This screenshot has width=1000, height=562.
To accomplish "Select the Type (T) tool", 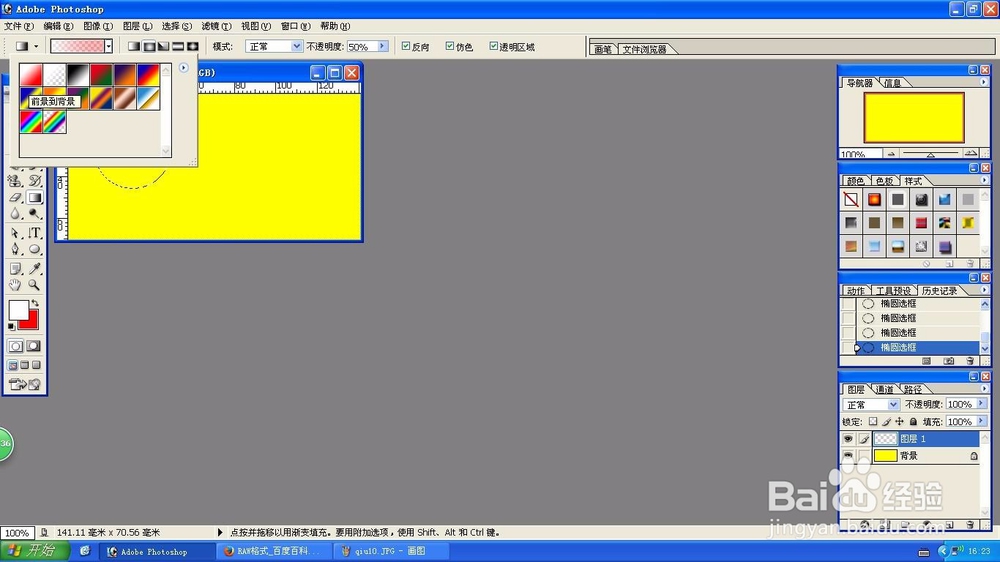I will tap(35, 233).
